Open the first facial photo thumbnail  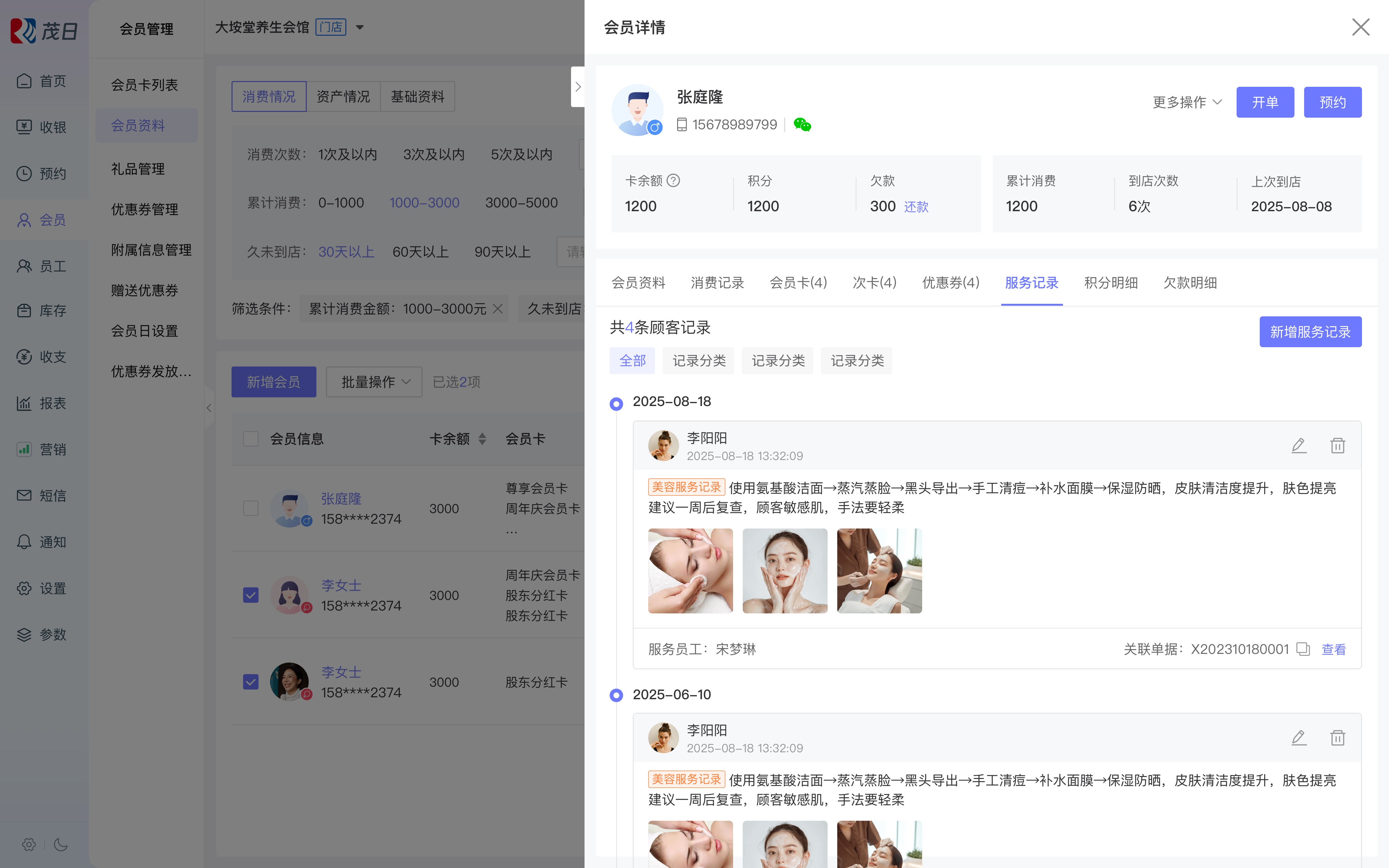click(691, 571)
